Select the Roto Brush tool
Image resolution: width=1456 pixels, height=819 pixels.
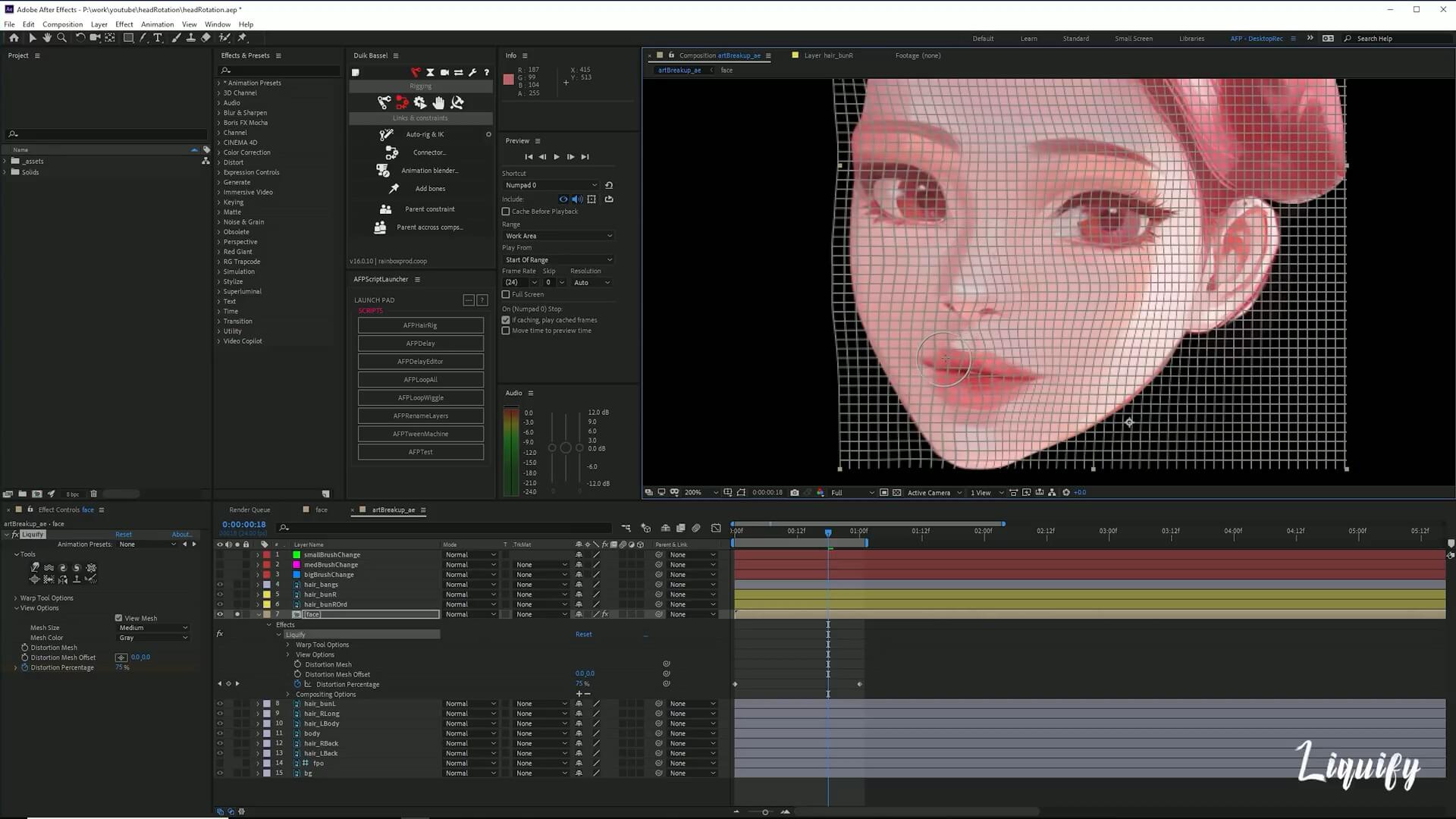pos(224,38)
